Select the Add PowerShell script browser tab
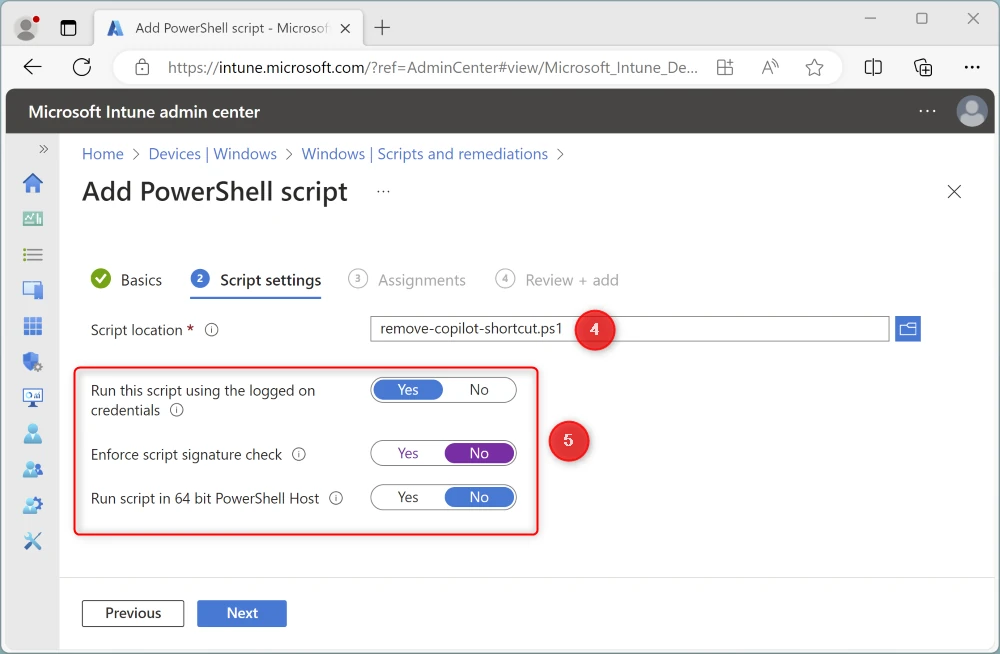 (x=230, y=28)
